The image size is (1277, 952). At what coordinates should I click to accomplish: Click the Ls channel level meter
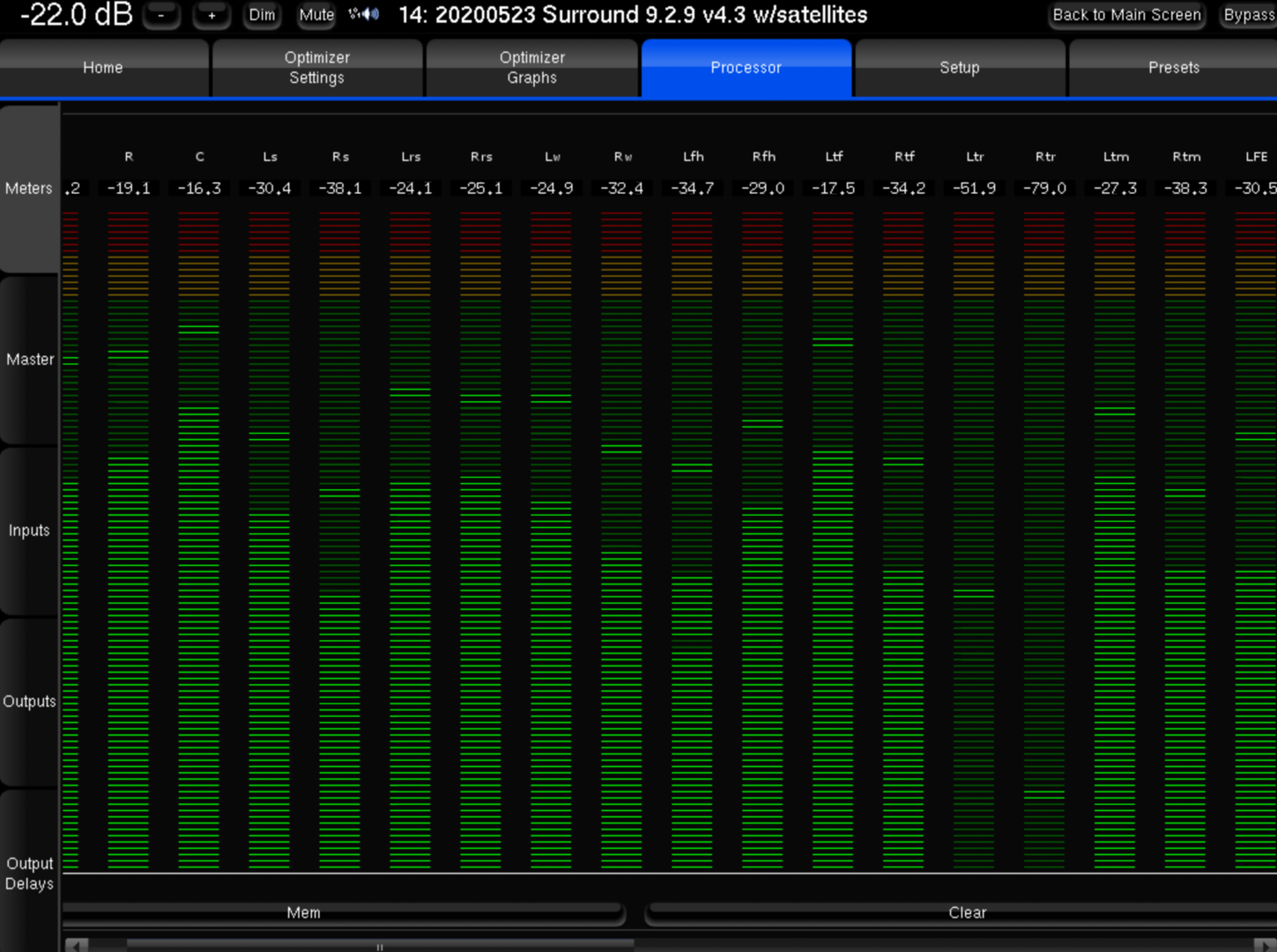point(269,540)
